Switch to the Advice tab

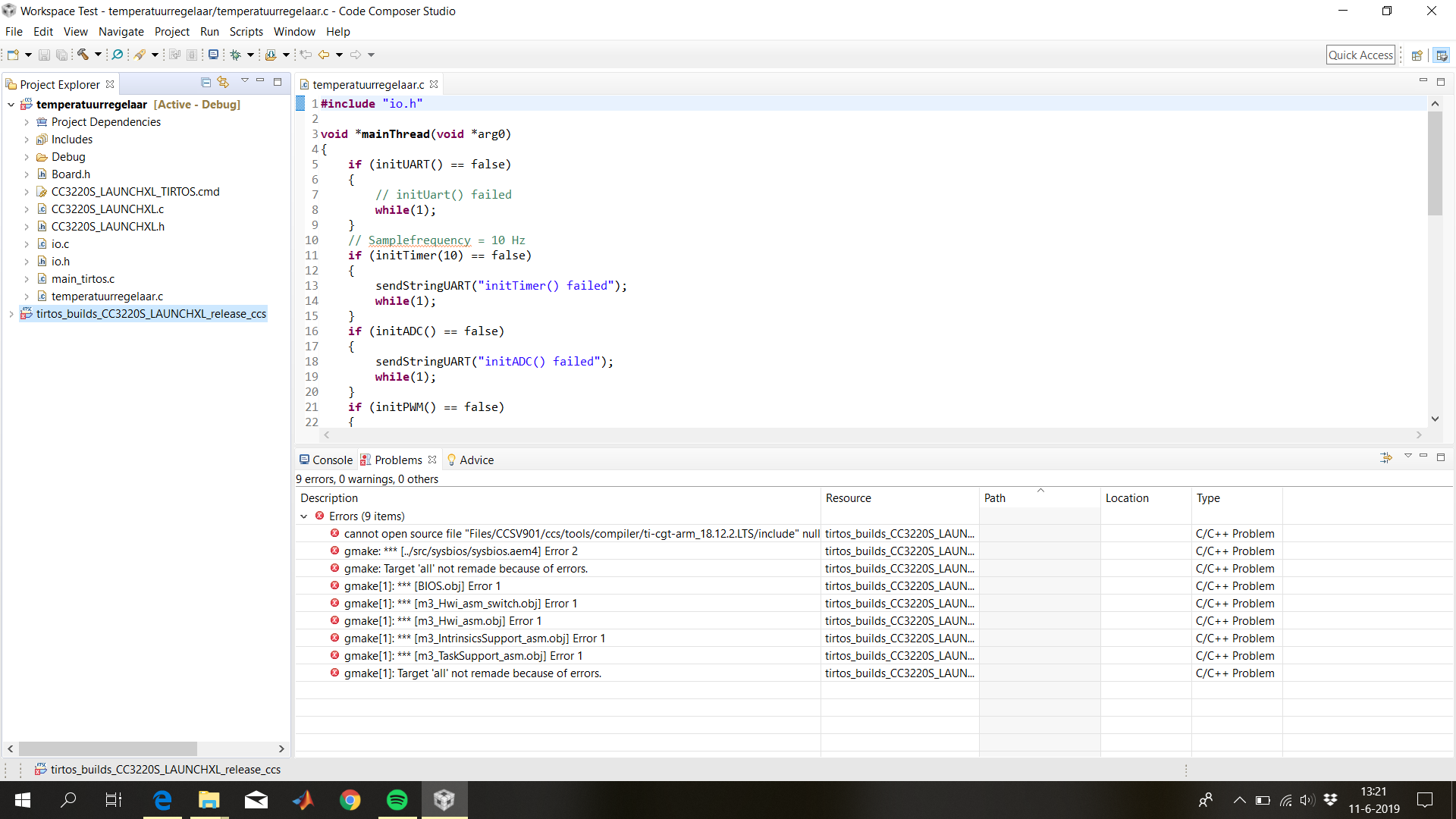[x=476, y=460]
